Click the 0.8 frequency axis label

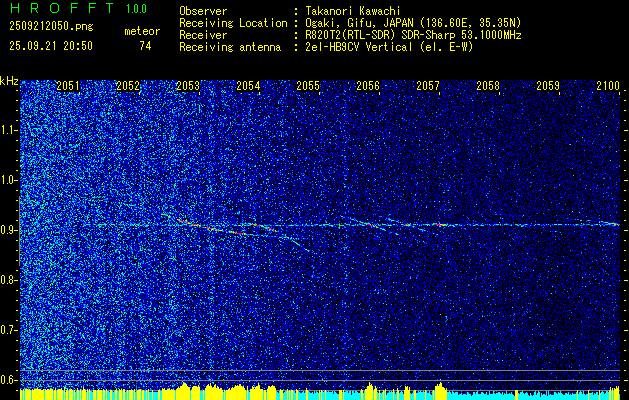[8, 280]
